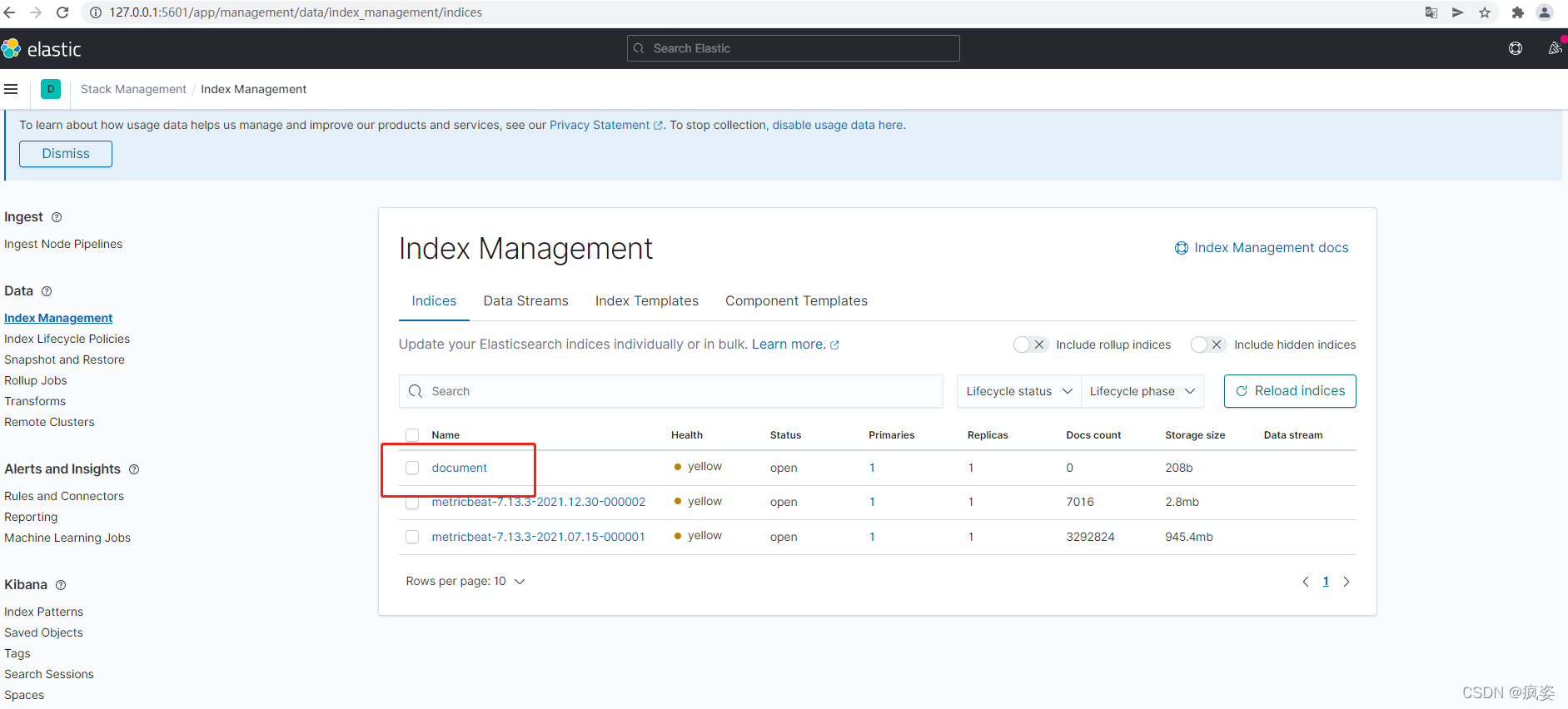
Task: Click the Alerts and Insights help icon
Action: 134,469
